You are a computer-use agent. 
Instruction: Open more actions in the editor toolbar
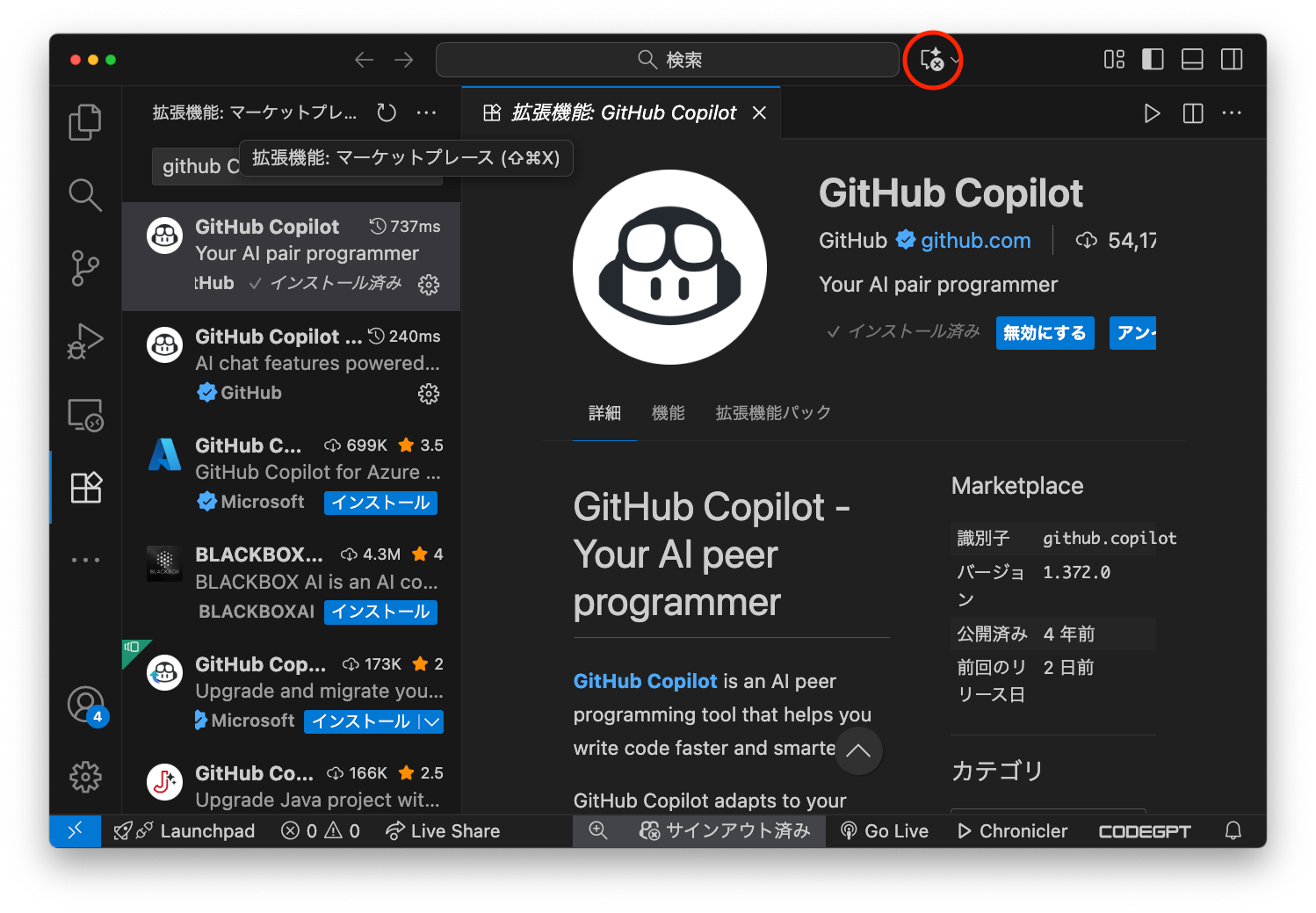tap(1232, 113)
